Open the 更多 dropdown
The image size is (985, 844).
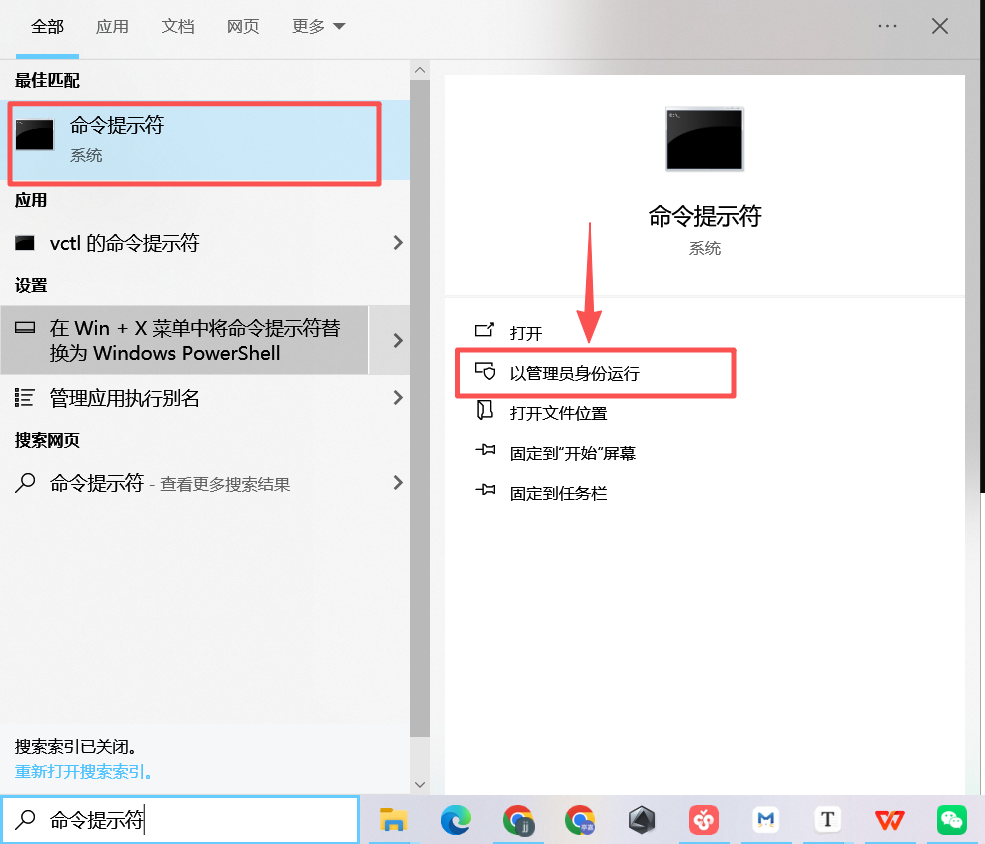pos(318,26)
